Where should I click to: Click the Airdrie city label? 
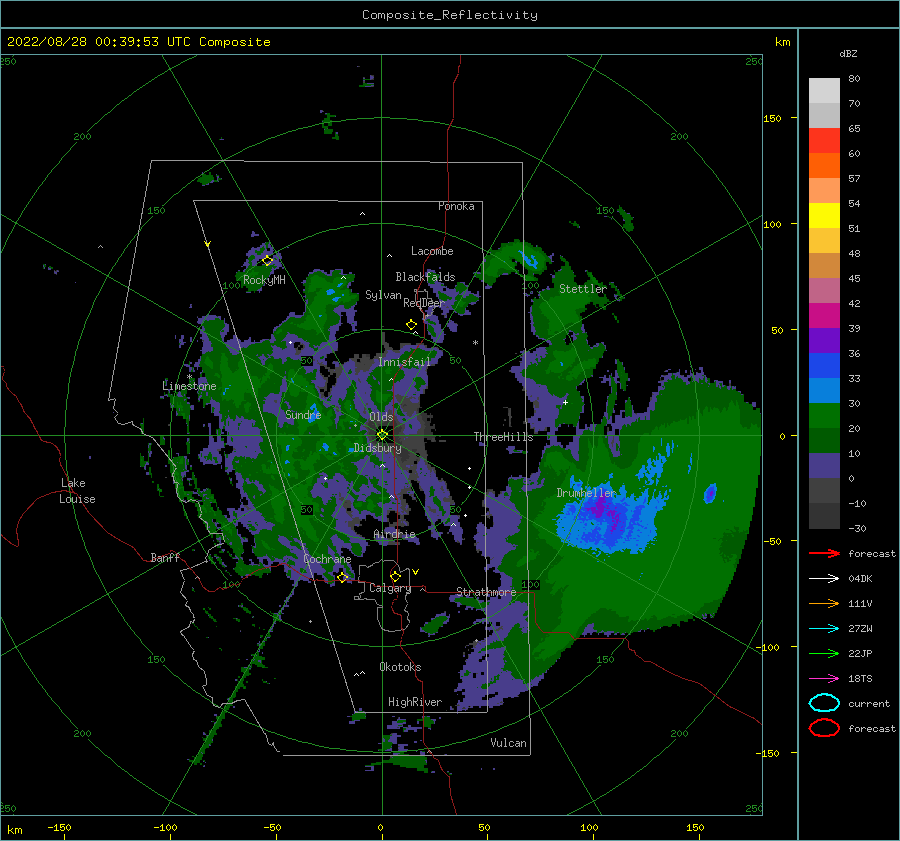(394, 534)
